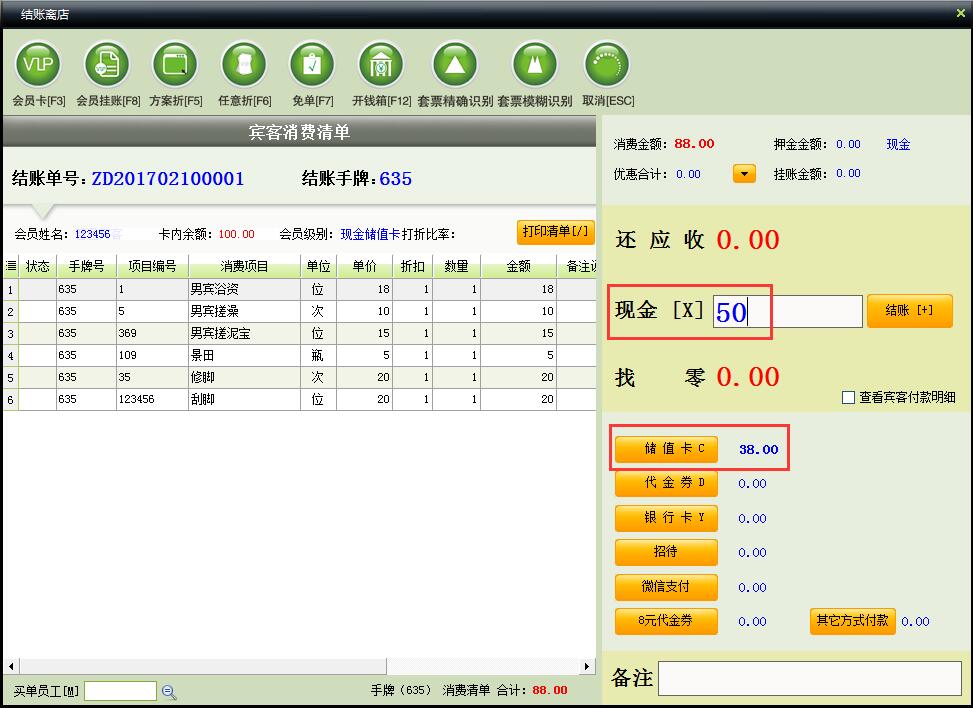Expand the 优惠合计 dropdown arrow
Viewport: 973px width, 708px height.
pyautogui.click(x=744, y=173)
